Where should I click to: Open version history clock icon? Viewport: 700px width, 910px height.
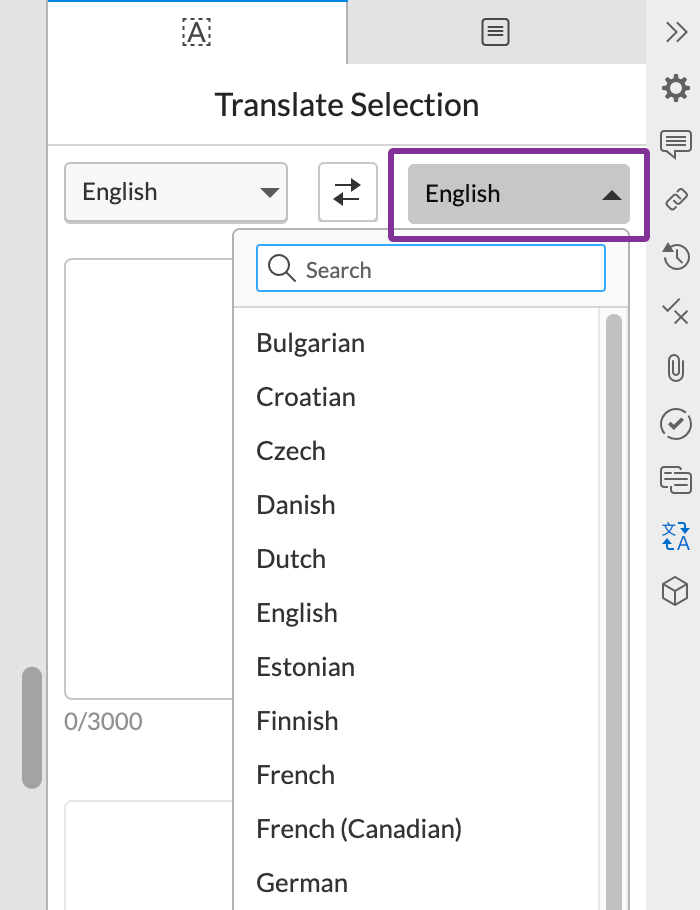click(x=677, y=255)
